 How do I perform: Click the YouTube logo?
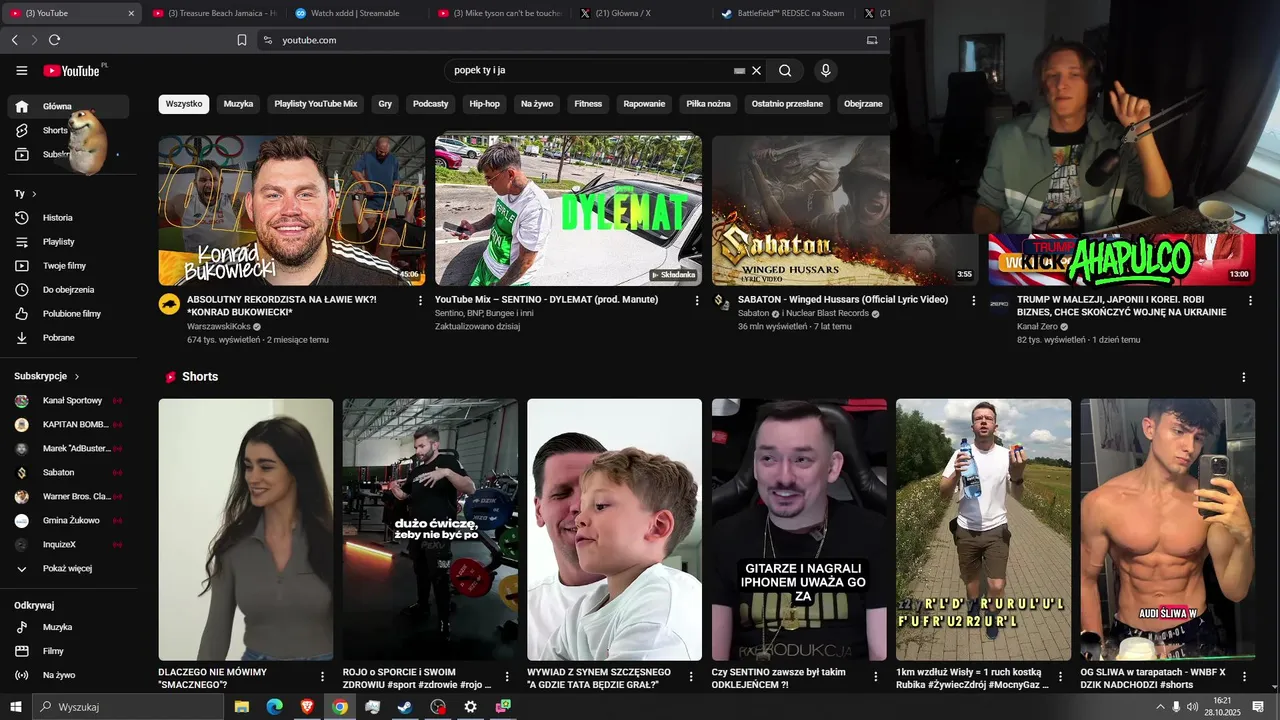[71, 71]
